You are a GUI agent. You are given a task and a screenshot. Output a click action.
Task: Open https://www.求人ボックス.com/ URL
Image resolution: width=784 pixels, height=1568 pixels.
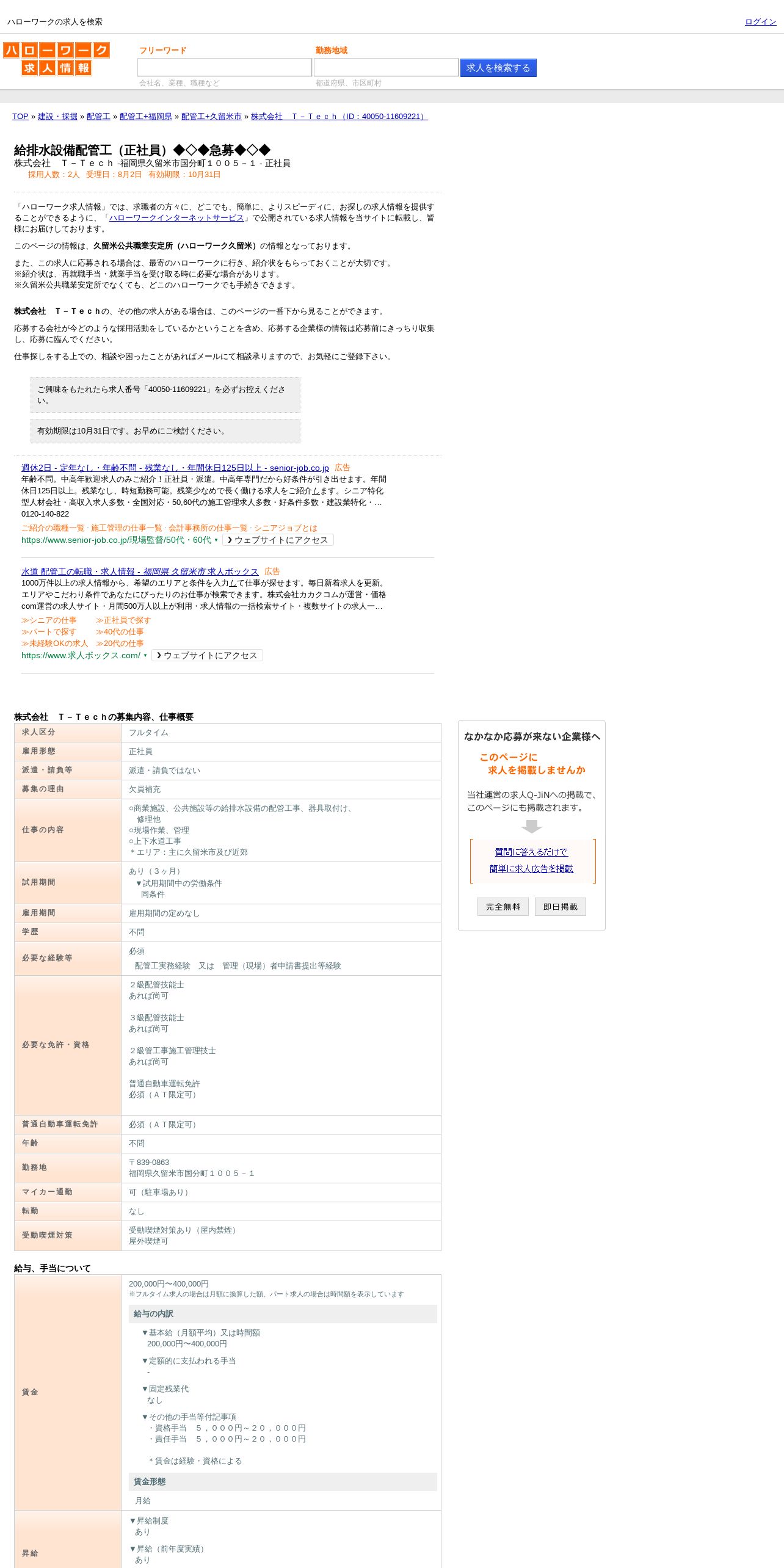click(x=81, y=656)
